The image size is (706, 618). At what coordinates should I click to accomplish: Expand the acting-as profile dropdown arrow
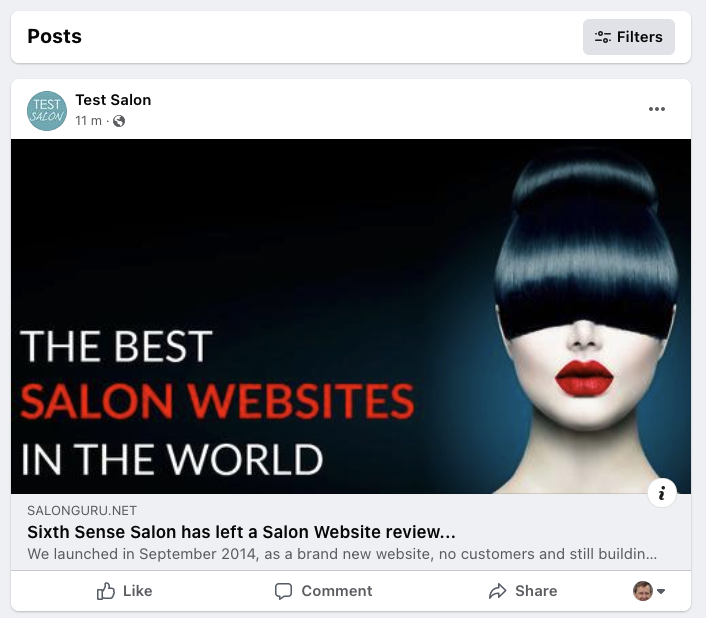coord(661,591)
